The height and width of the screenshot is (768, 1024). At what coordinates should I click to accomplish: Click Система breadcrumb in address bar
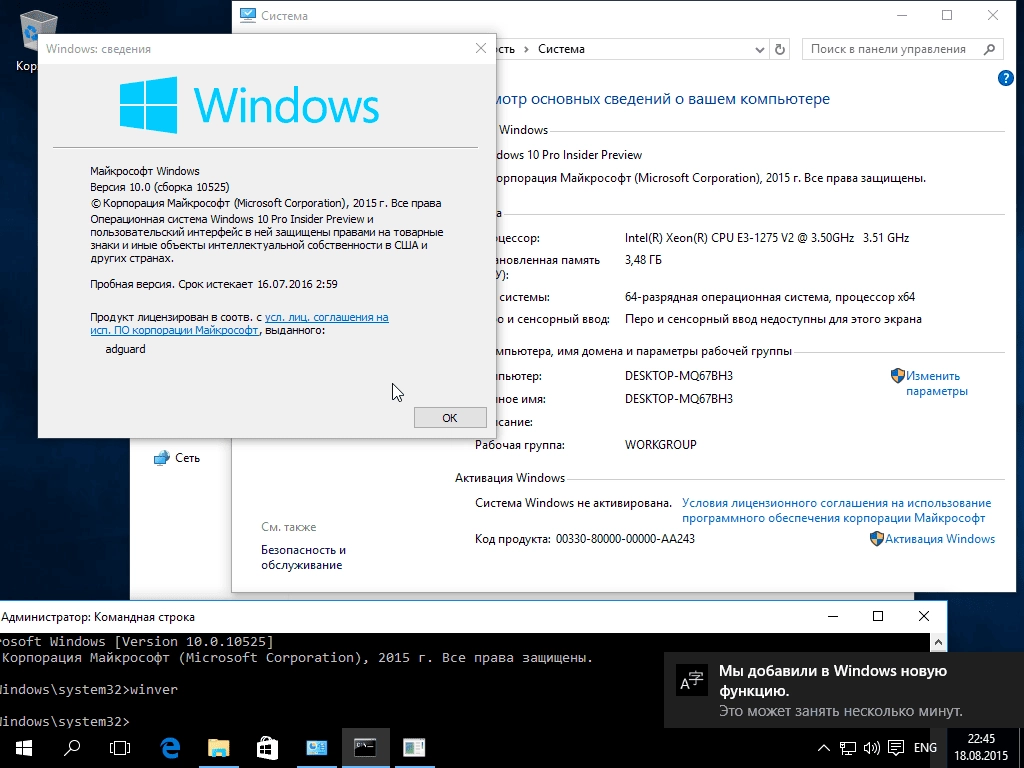pos(561,49)
